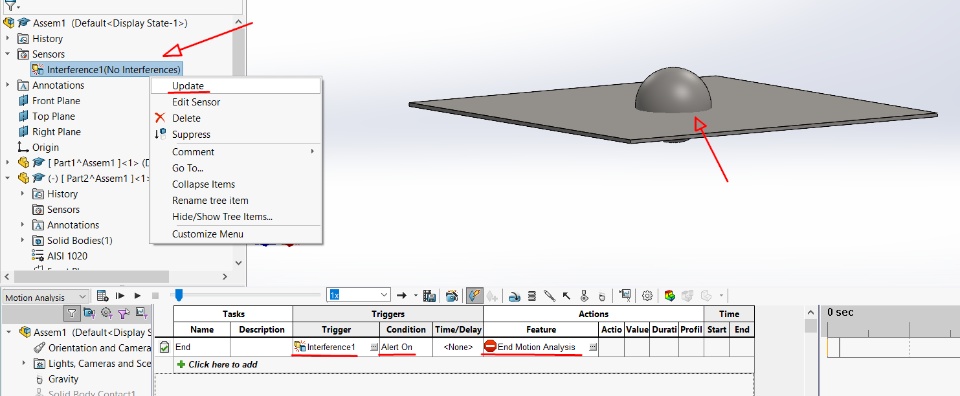Viewport: 960px width, 396px height.
Task: Click the Spring icon in motion toolbar
Action: tap(532, 296)
